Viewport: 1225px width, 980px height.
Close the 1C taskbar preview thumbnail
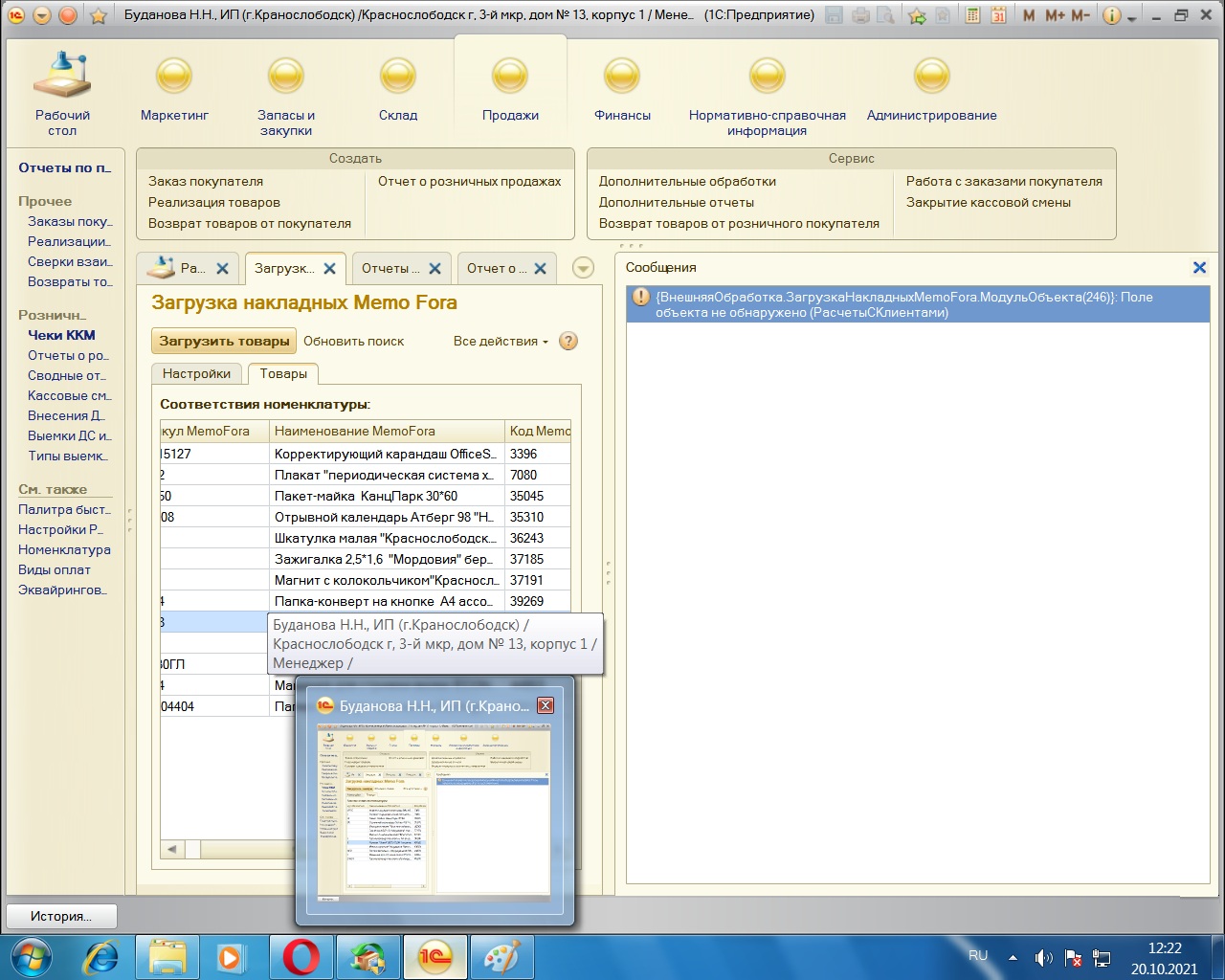(x=546, y=705)
